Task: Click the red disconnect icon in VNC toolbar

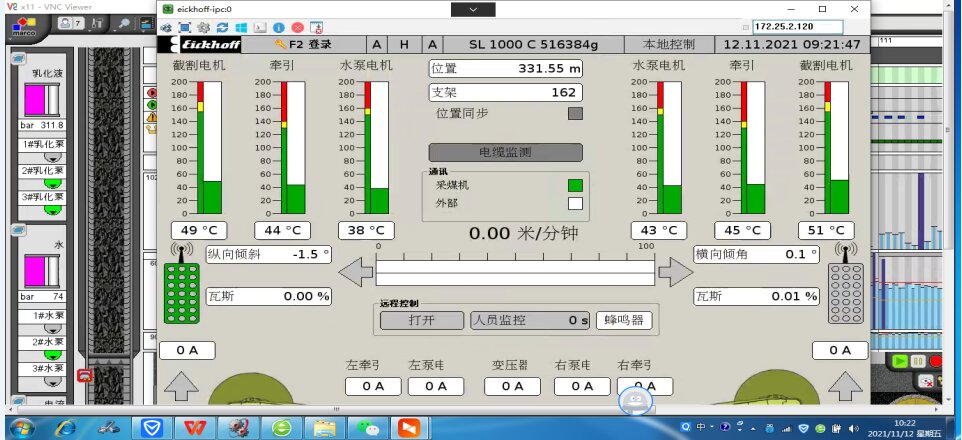Action: click(297, 27)
